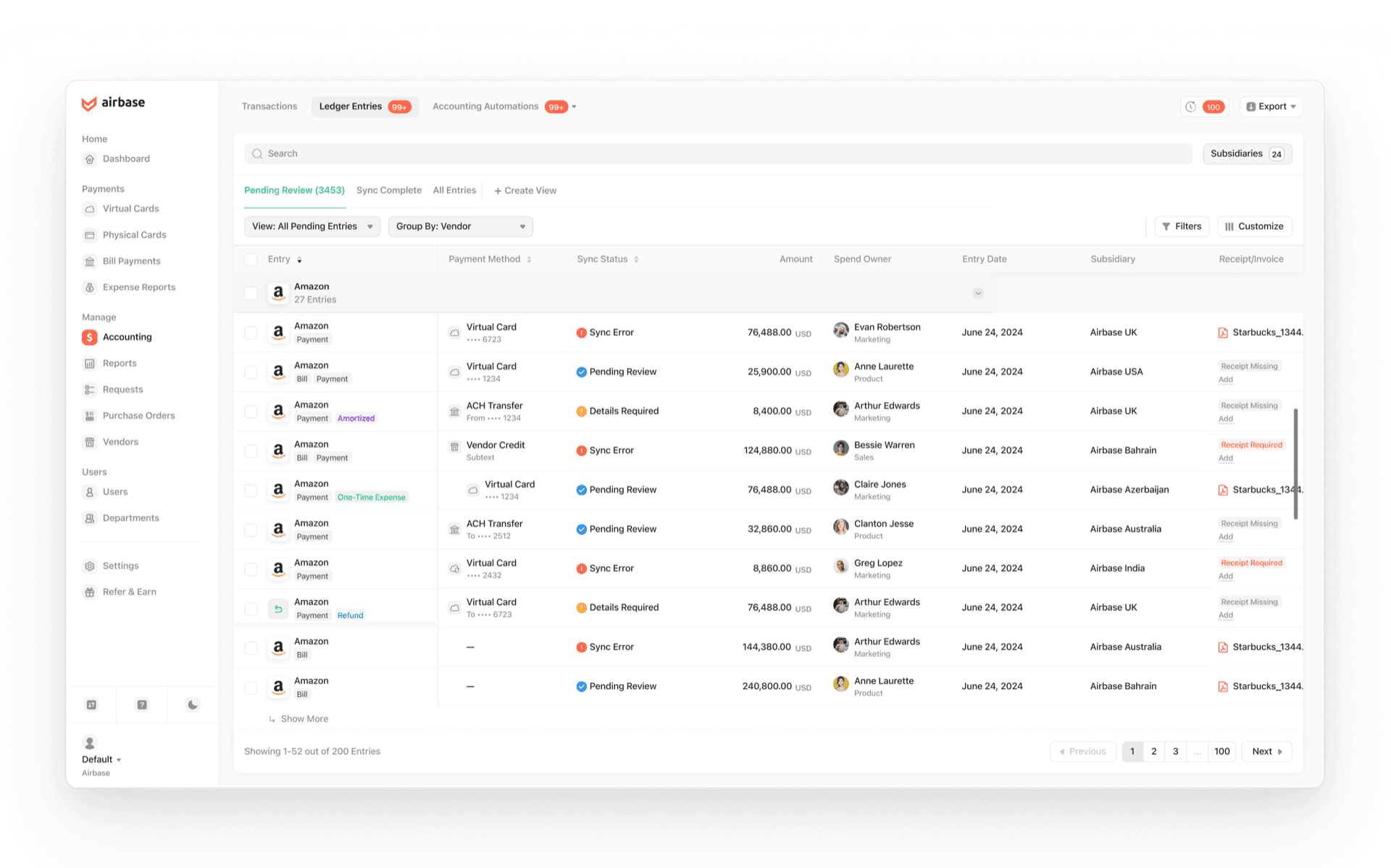Go to the Next page
Screen dimensions: 1391x868
[1267, 751]
